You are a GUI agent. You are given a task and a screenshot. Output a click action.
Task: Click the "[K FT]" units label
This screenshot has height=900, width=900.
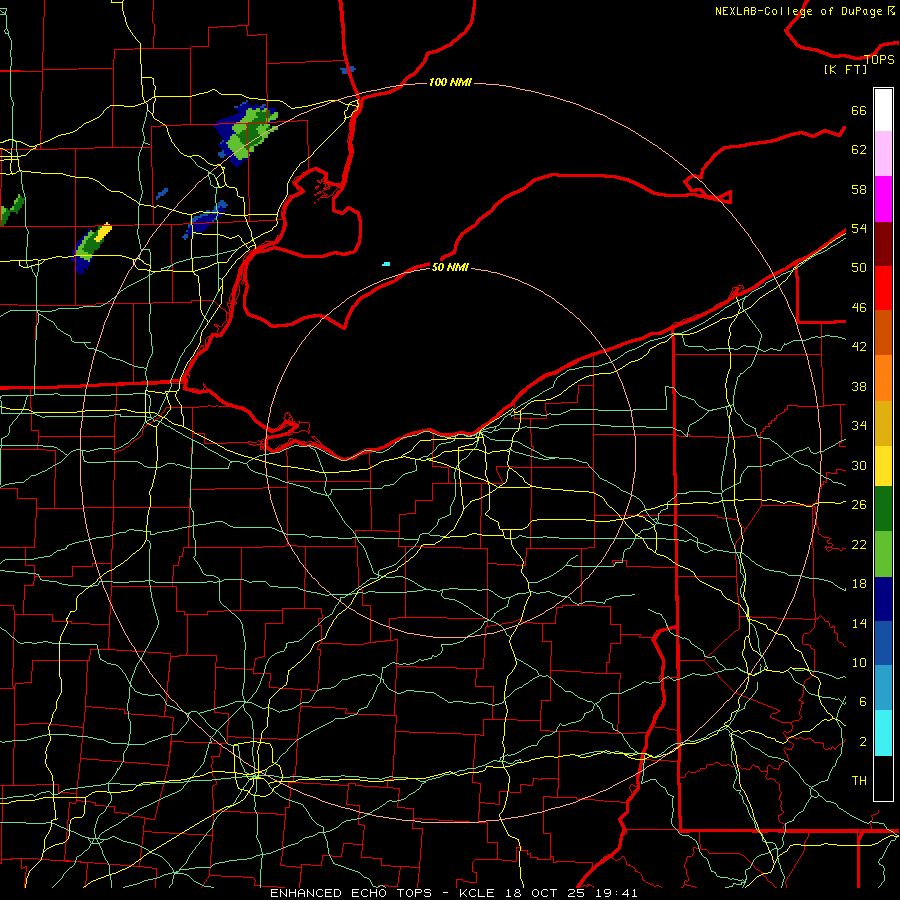845,70
